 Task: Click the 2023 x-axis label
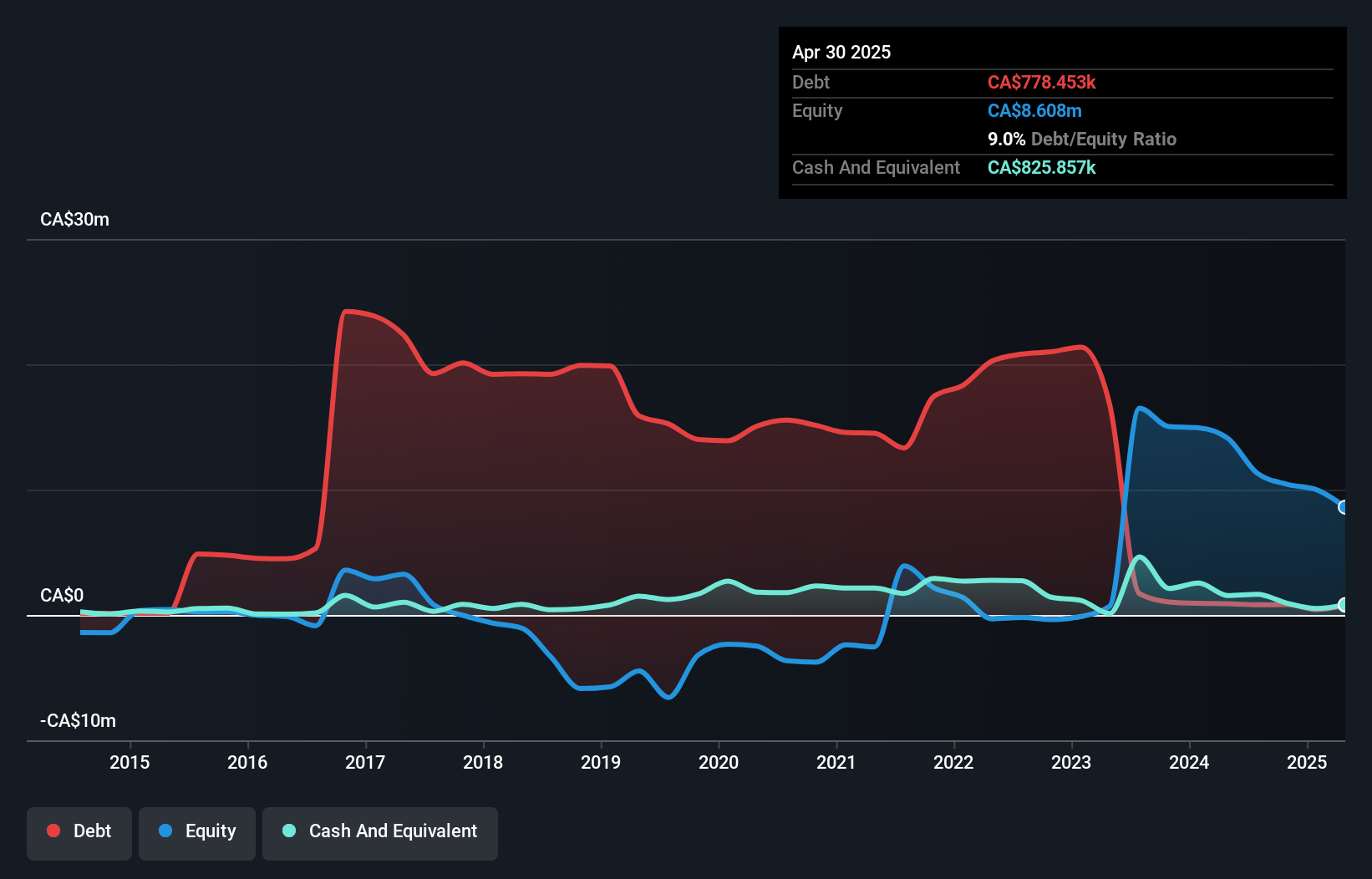[x=1071, y=762]
